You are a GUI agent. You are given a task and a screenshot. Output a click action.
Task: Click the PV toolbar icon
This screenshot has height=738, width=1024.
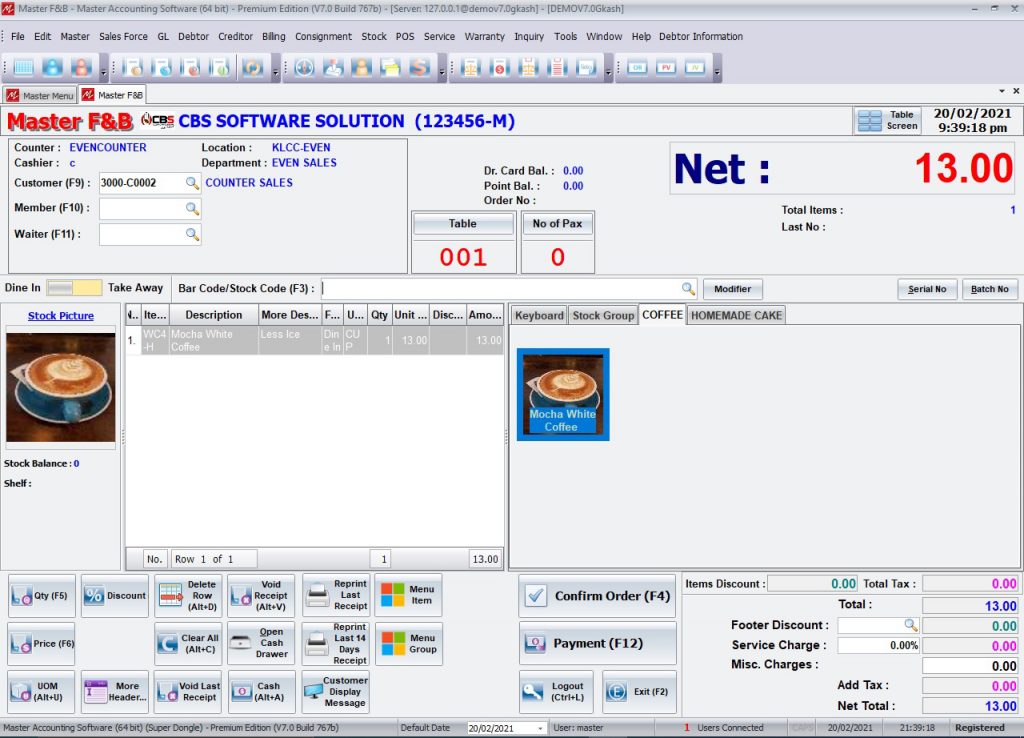[x=666, y=67]
